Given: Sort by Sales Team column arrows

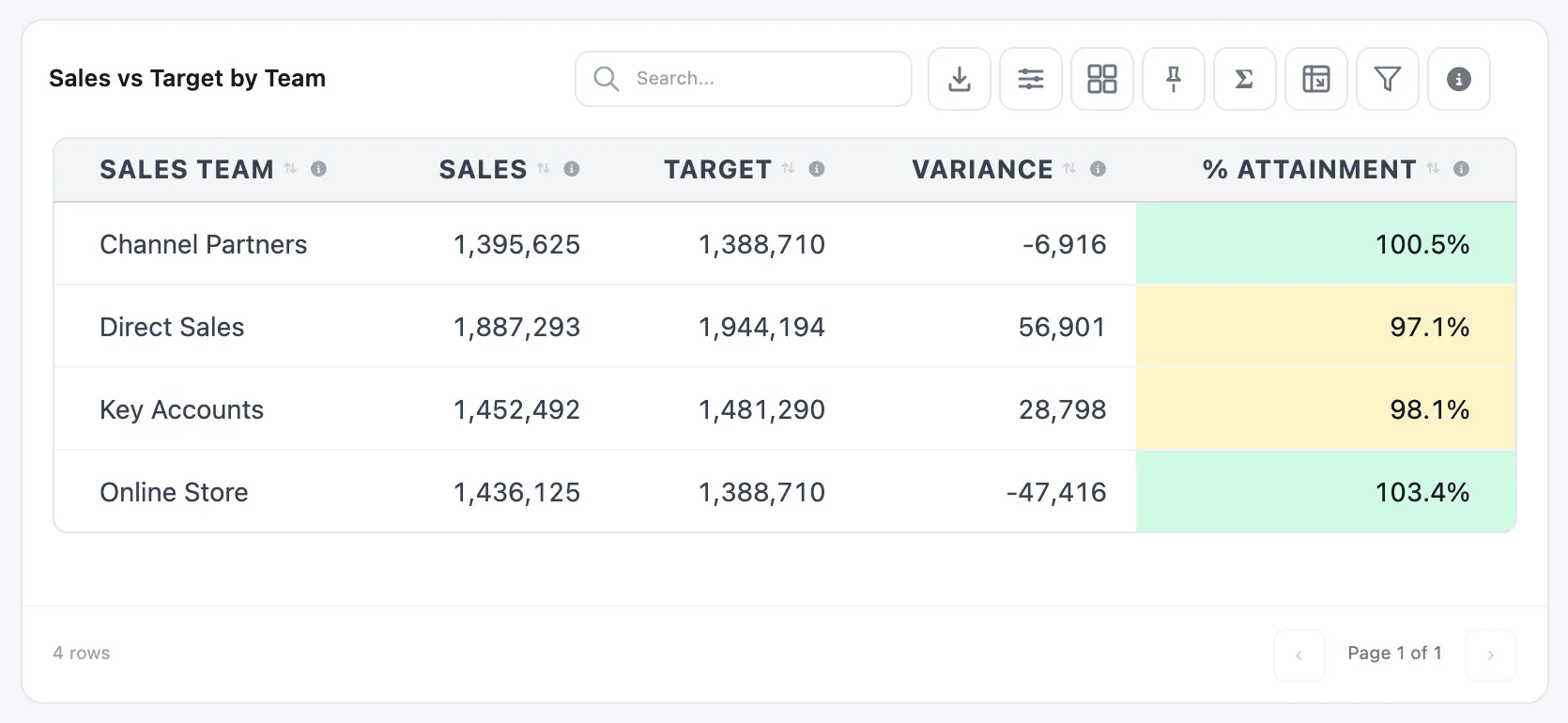Looking at the screenshot, I should (x=290, y=169).
